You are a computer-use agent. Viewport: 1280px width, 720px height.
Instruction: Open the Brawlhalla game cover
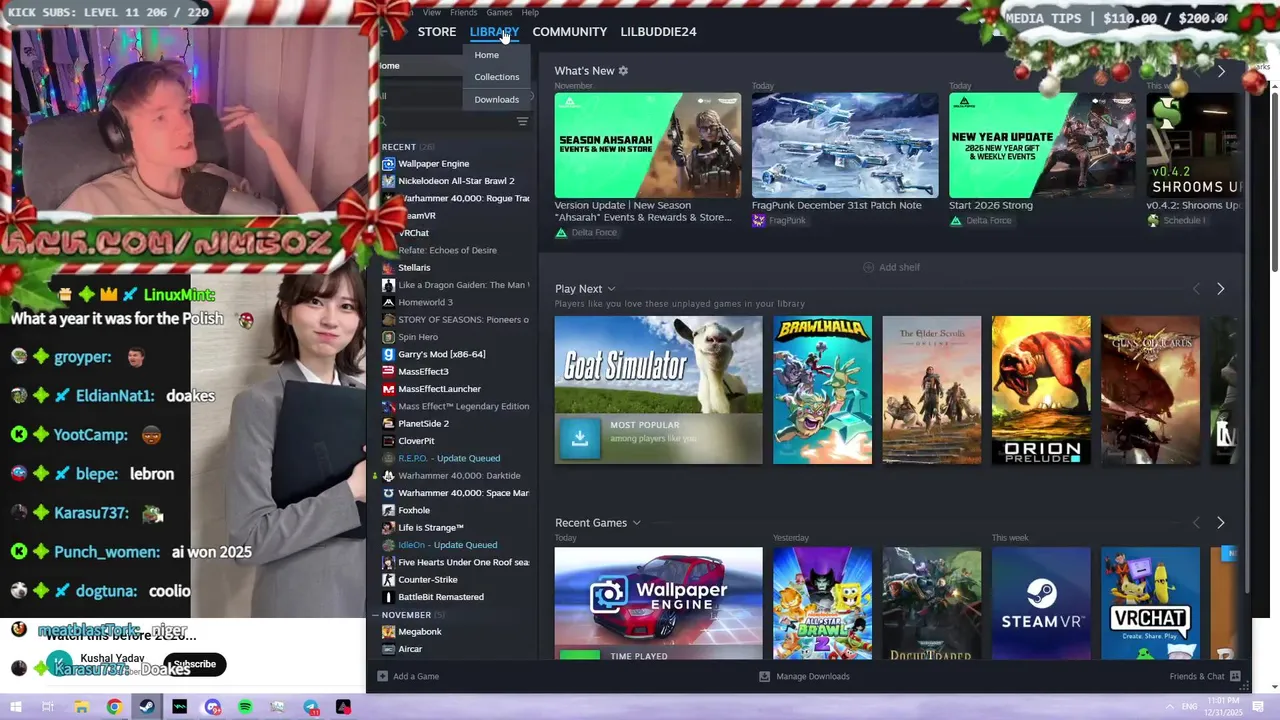click(x=822, y=390)
